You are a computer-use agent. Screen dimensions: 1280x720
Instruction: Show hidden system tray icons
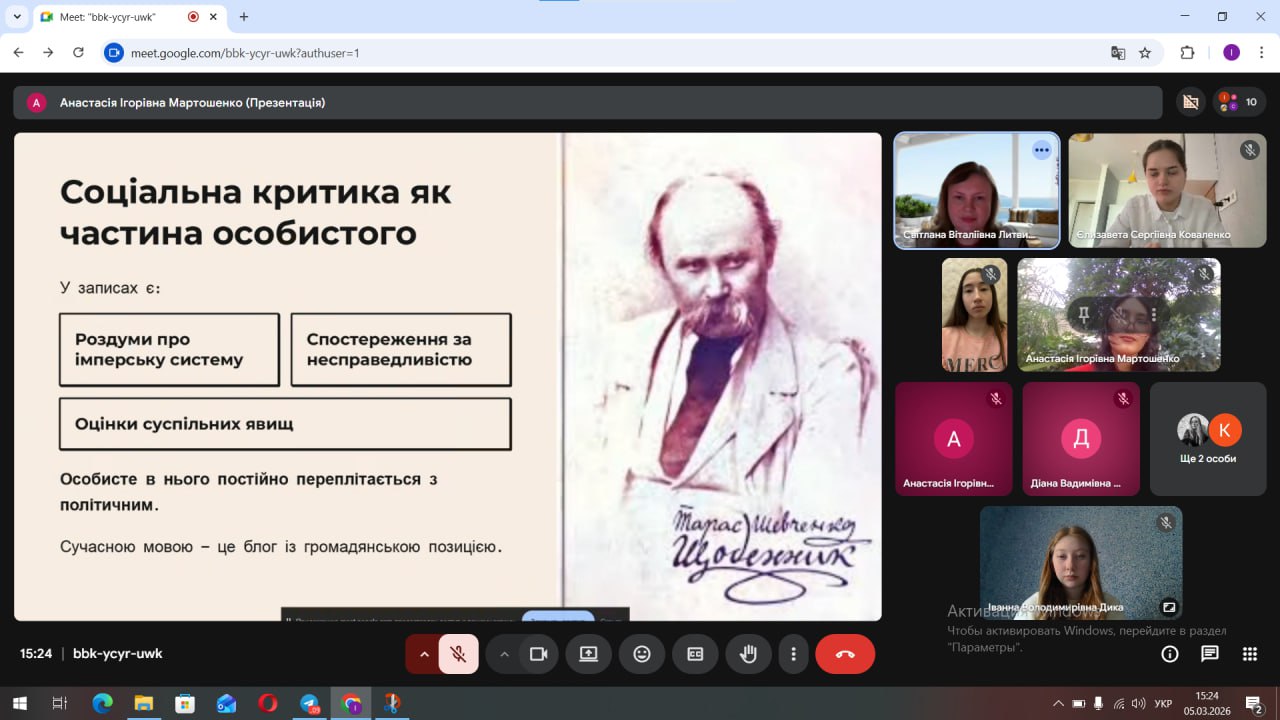[x=1059, y=704]
